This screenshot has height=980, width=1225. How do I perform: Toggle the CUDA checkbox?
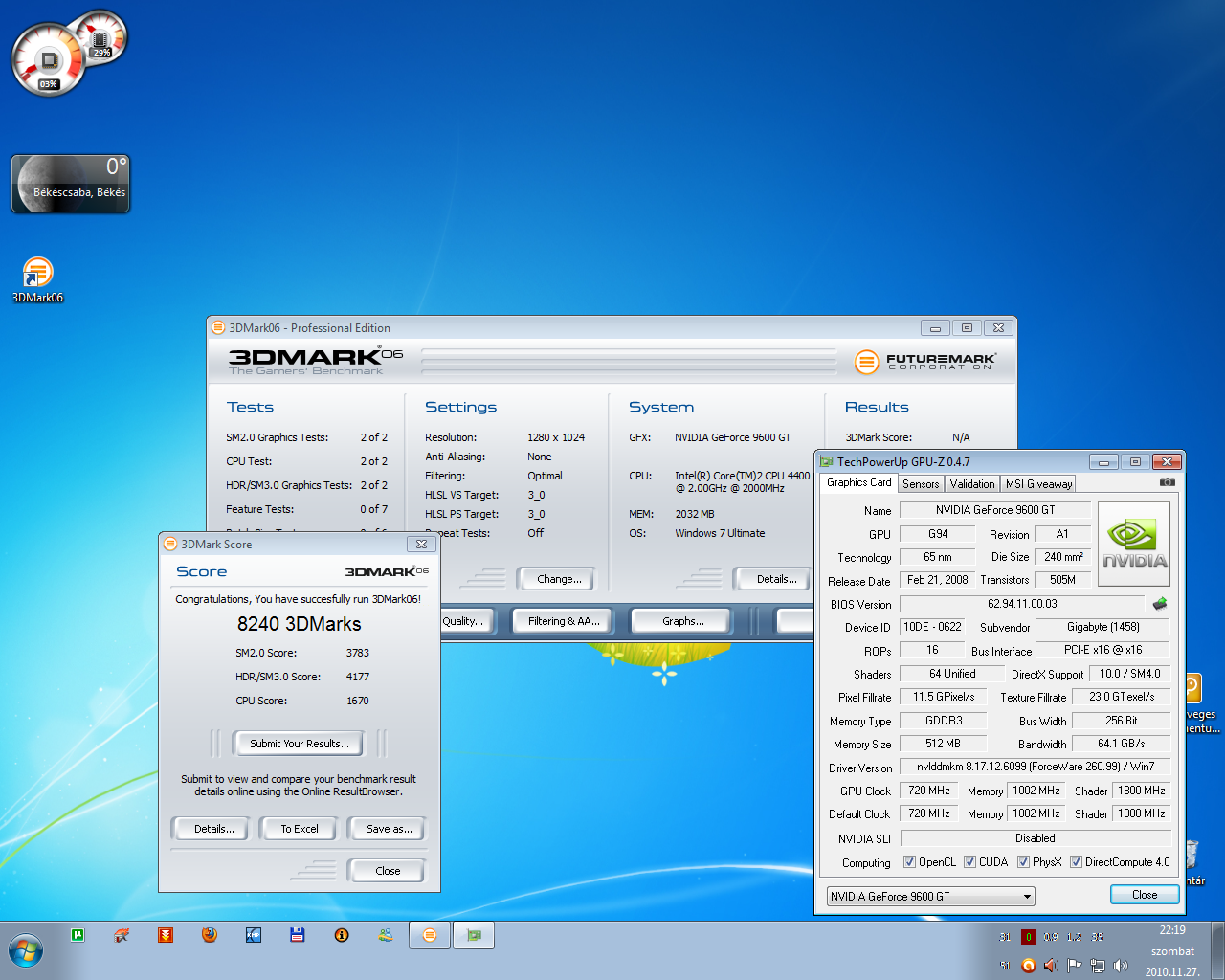point(969,862)
